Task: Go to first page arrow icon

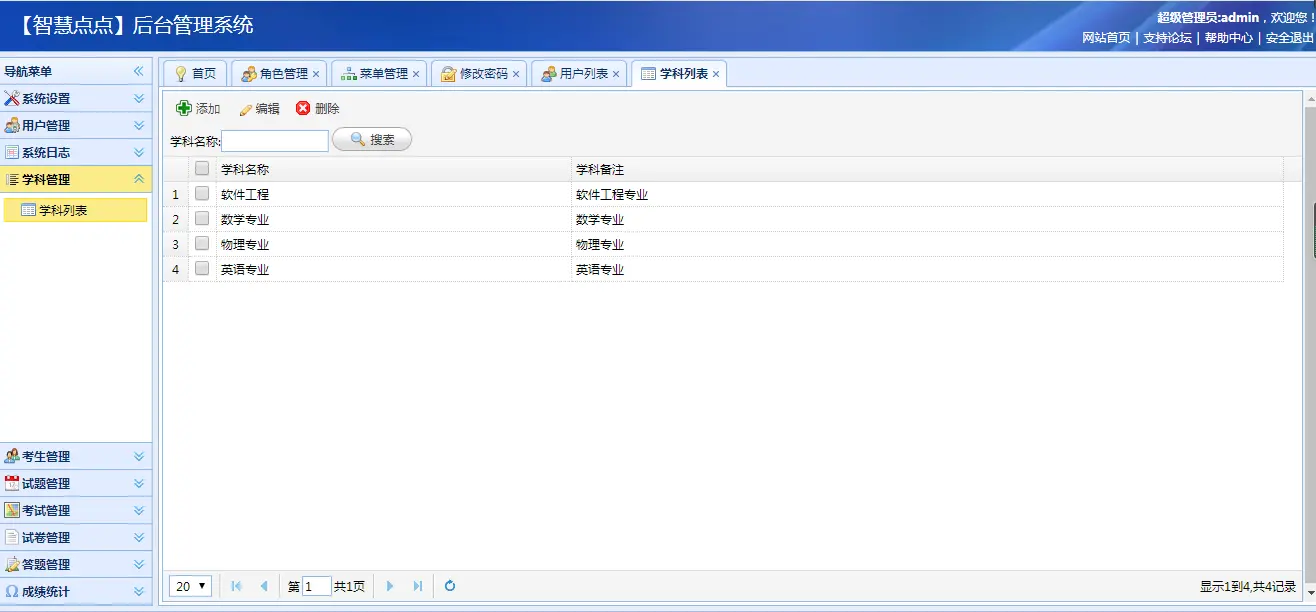Action: click(237, 586)
